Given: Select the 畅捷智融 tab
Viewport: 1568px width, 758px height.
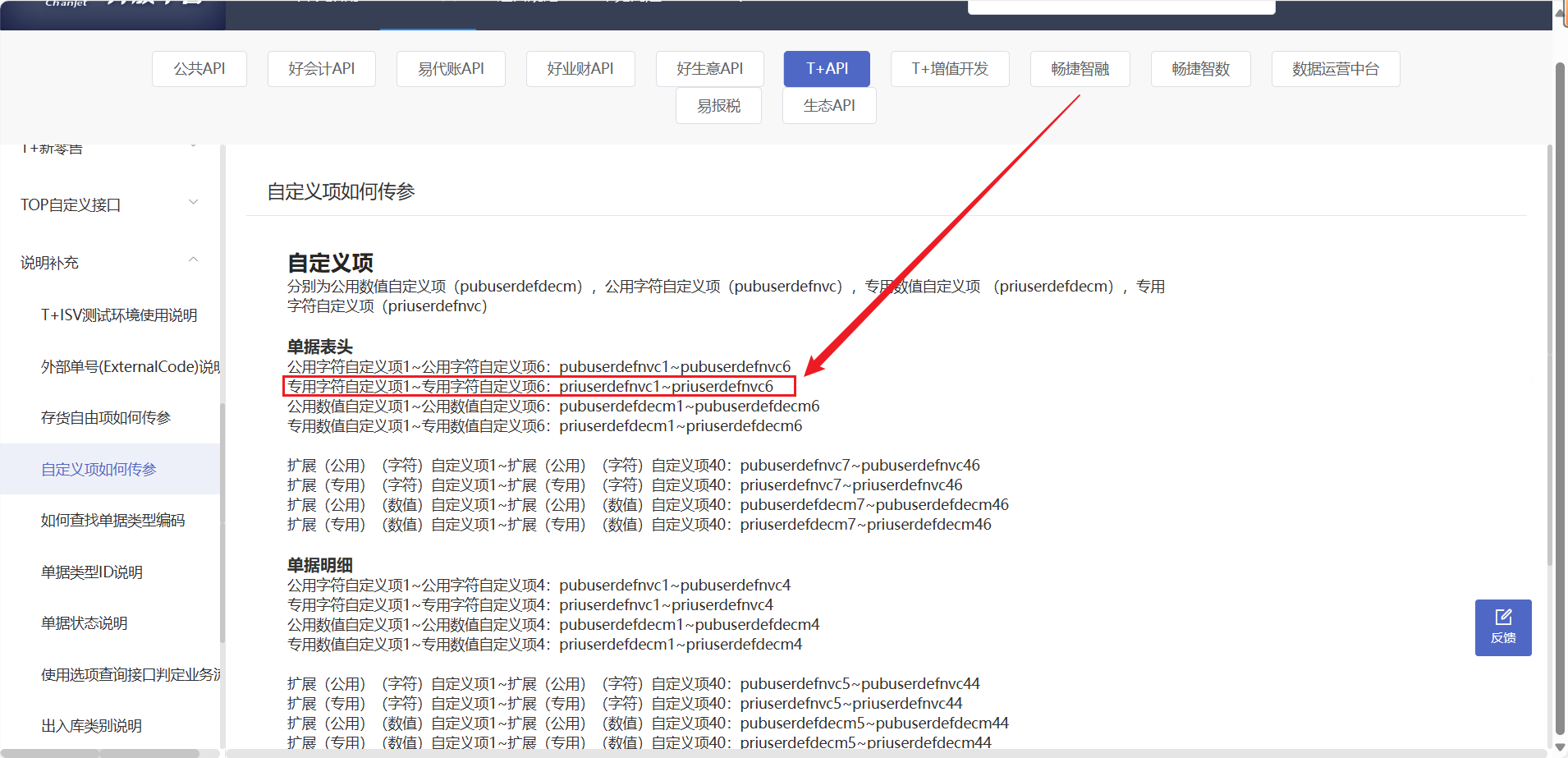Looking at the screenshot, I should pos(1080,69).
